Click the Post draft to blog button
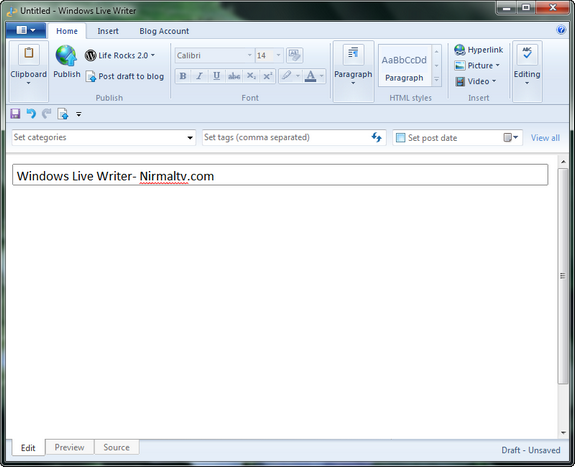This screenshot has width=575, height=467. [x=125, y=76]
